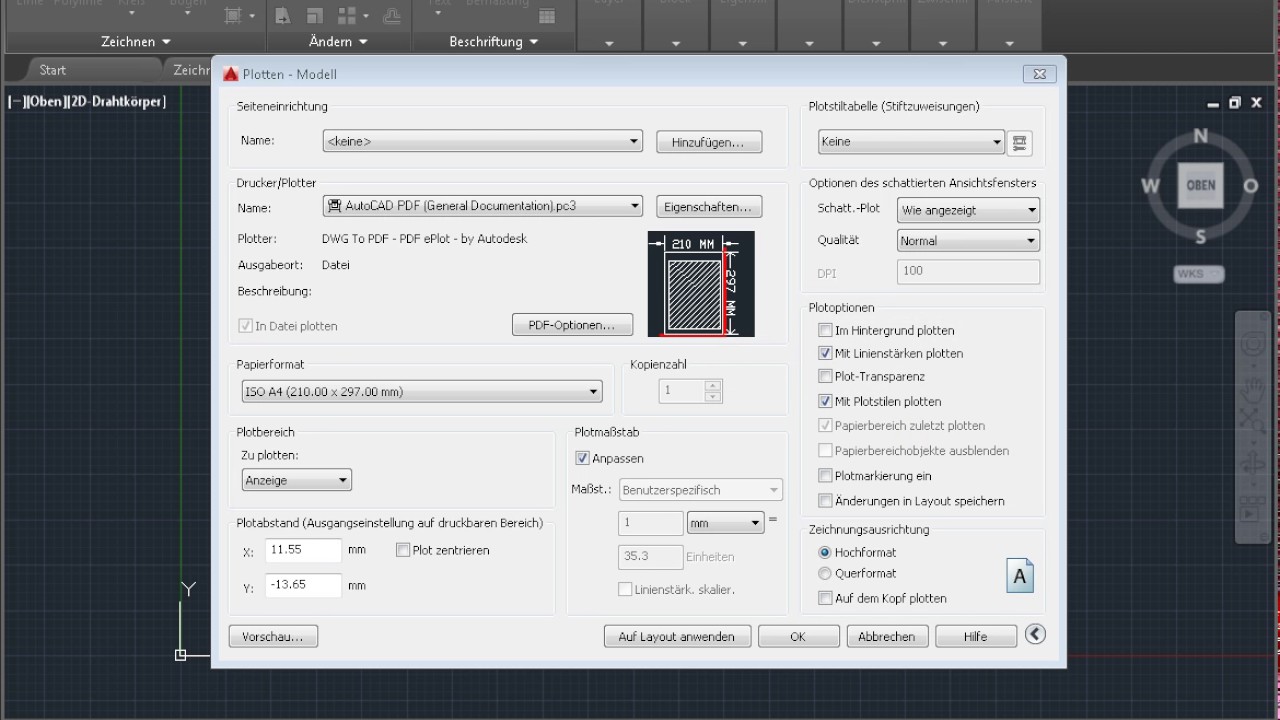Expand the Beschriftung ribbon panel
The image size is (1280, 720).
(494, 41)
